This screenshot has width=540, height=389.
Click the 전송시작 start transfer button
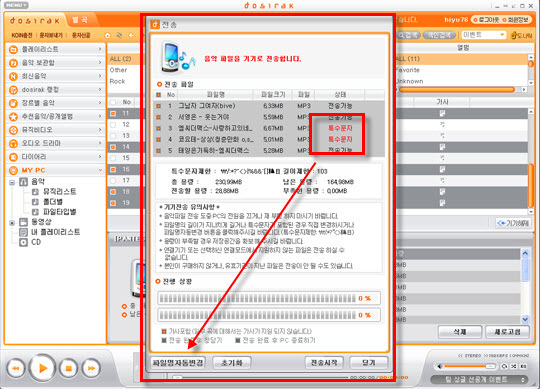pos(324,363)
